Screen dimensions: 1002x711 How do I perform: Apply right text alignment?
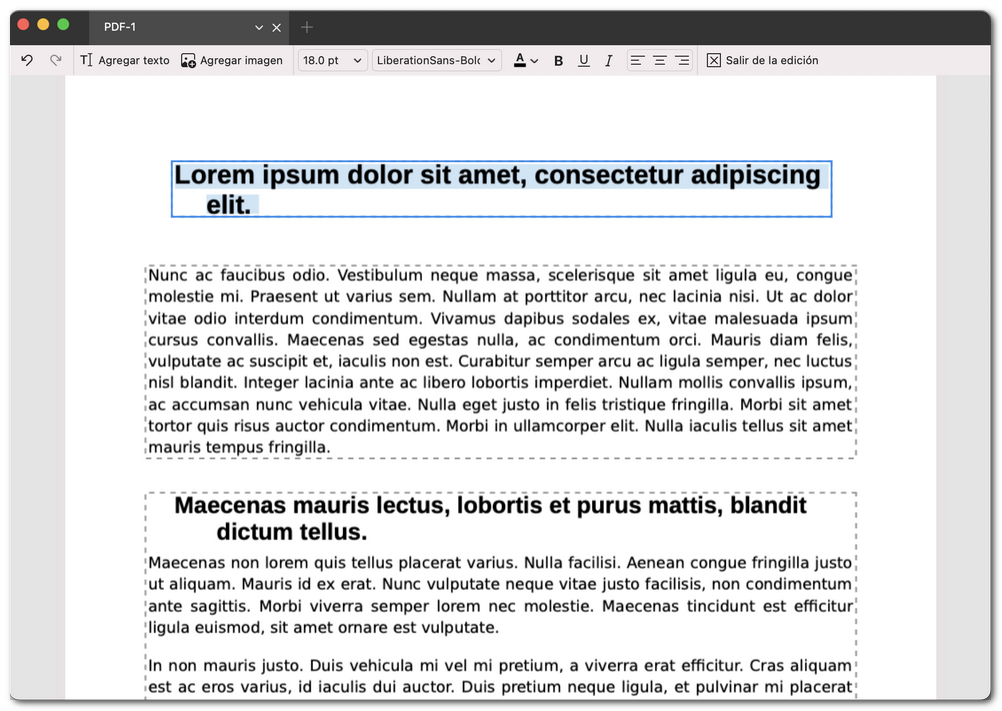click(681, 60)
